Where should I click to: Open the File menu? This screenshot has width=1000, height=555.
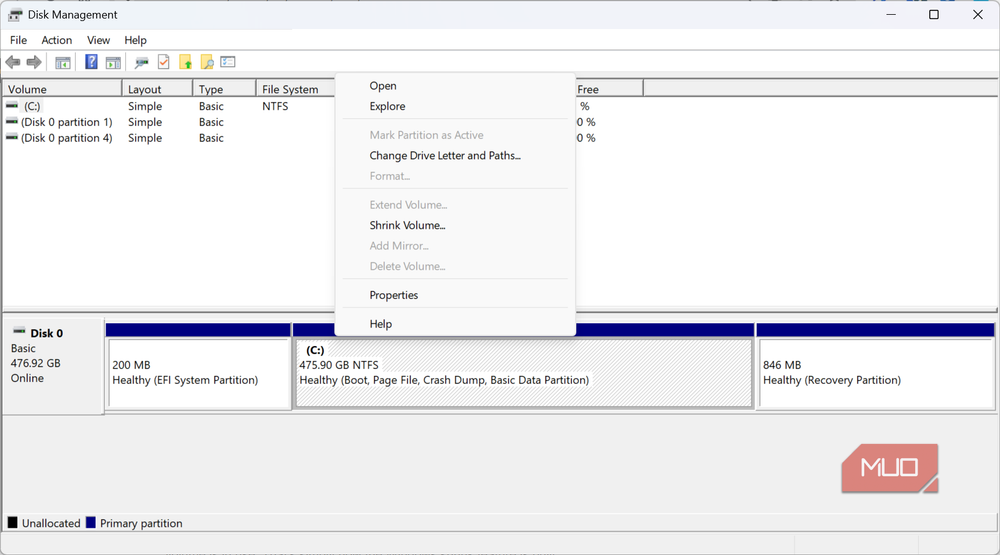(x=18, y=40)
